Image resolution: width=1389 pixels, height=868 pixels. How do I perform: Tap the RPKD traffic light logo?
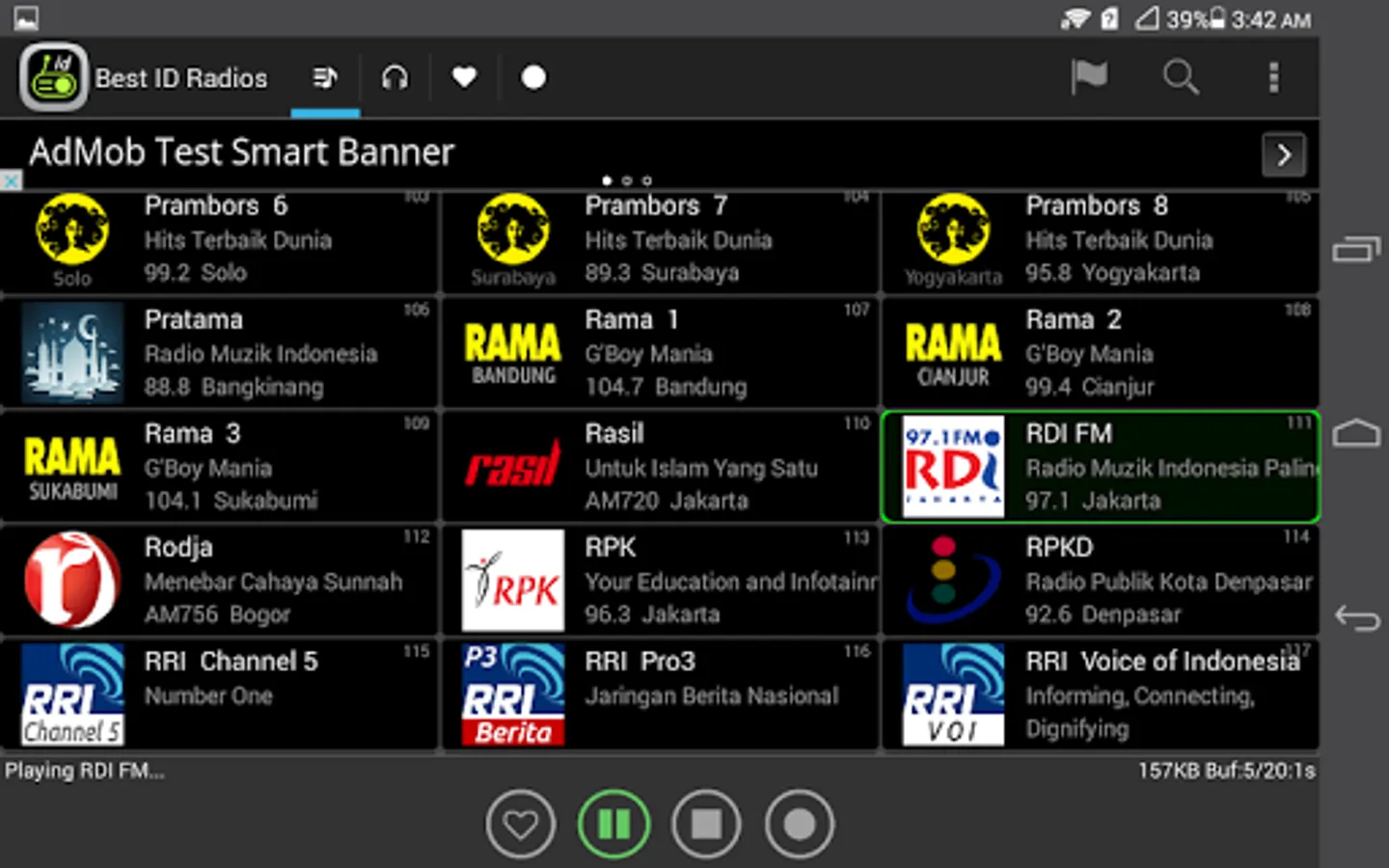[x=953, y=581]
